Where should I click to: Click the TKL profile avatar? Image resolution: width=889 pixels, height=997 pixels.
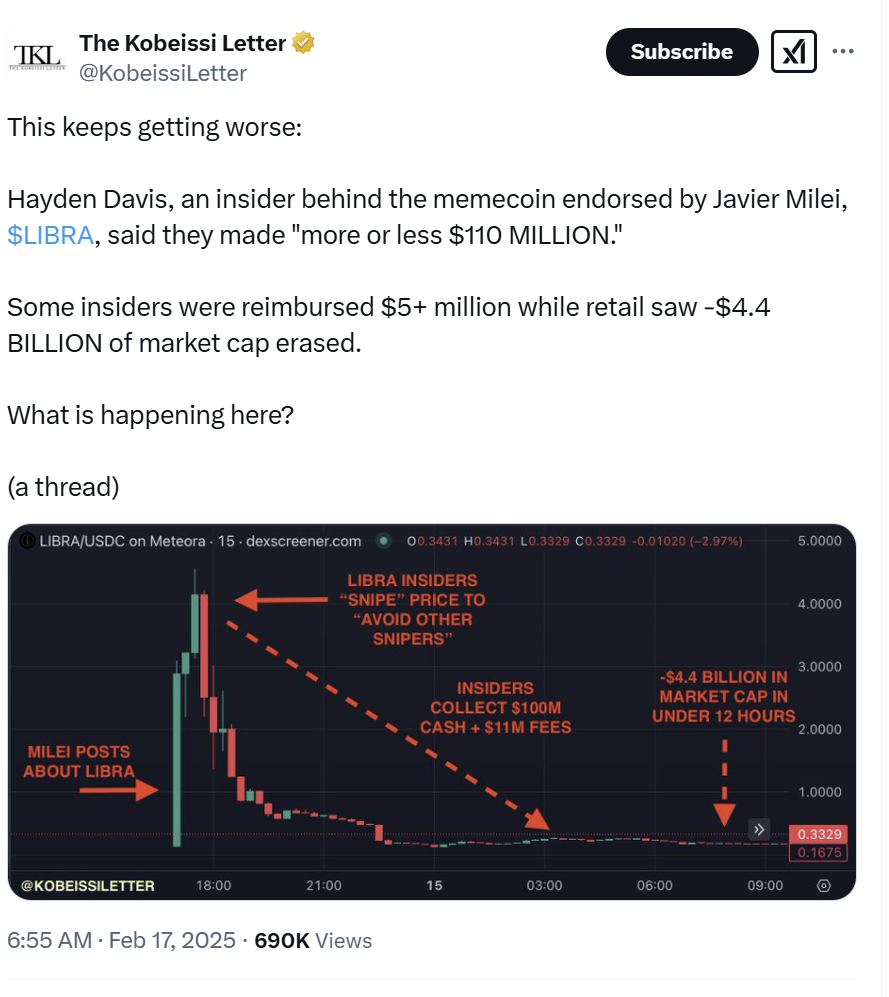(x=35, y=56)
